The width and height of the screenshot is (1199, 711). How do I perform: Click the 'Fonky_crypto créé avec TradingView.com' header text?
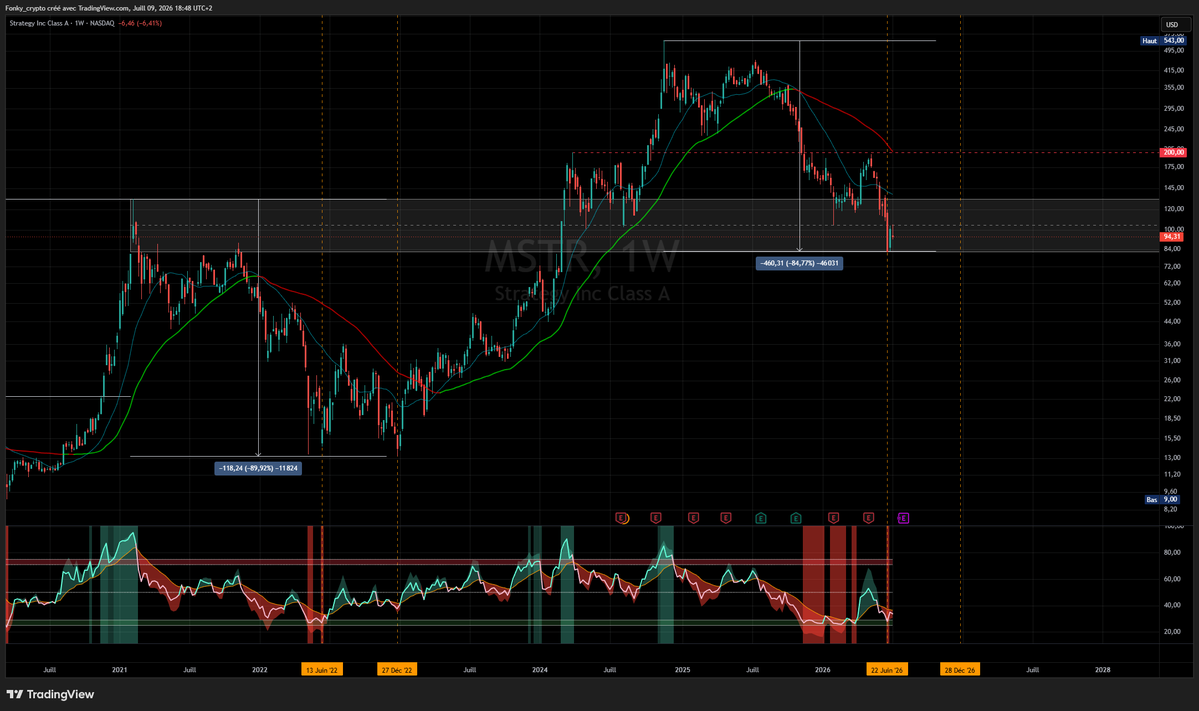coord(67,8)
